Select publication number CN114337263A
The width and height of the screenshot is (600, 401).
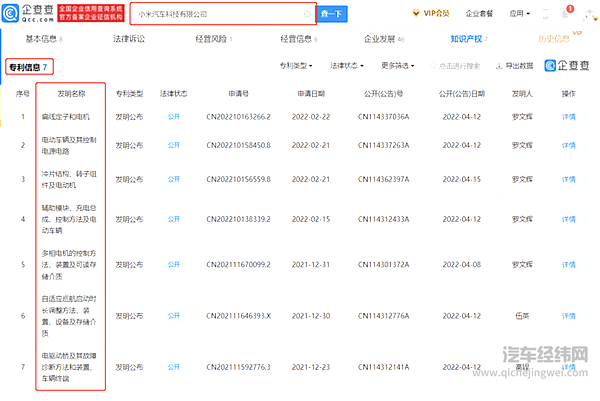pos(383,145)
